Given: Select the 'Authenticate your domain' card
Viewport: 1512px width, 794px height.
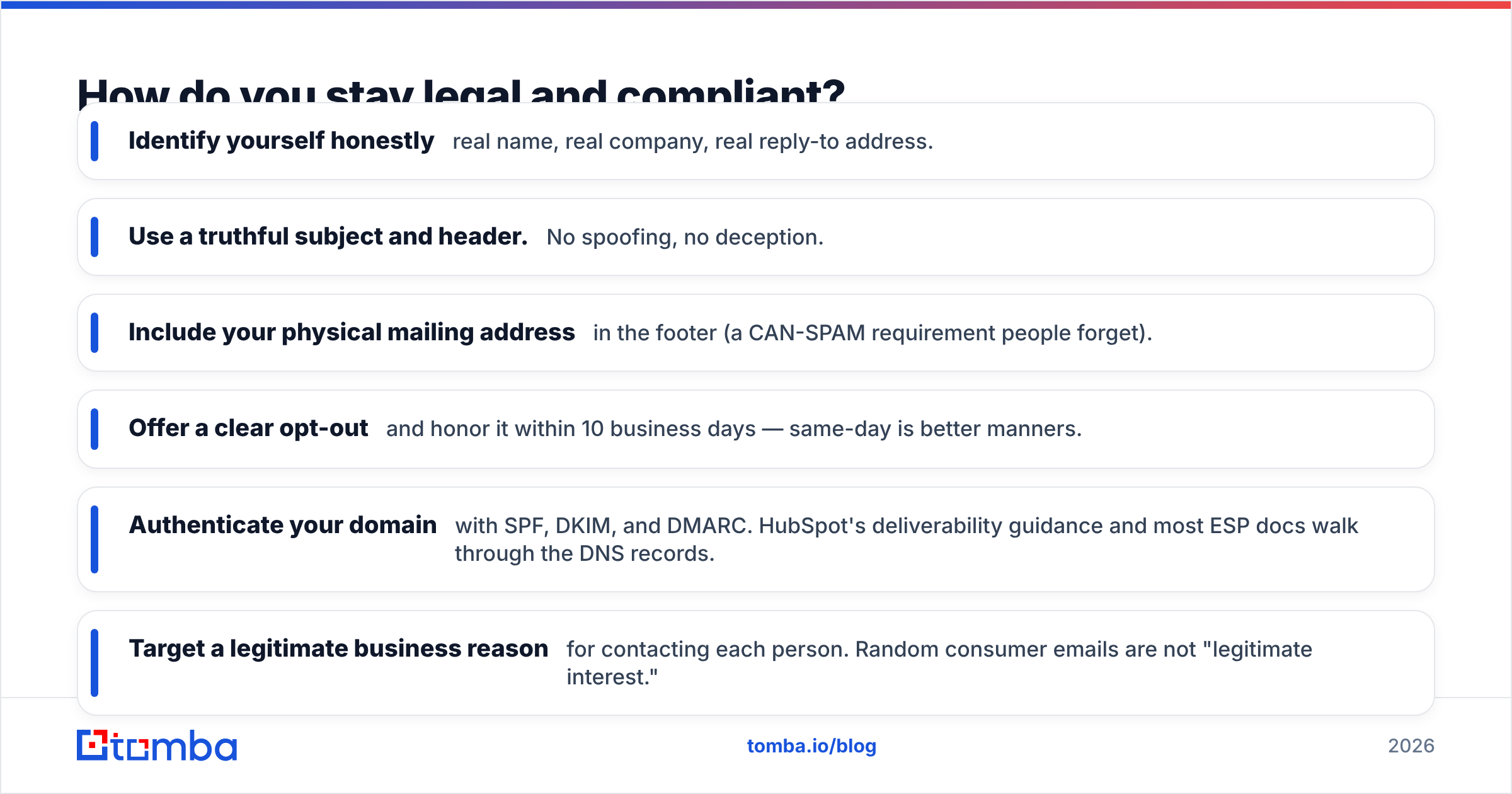Looking at the screenshot, I should pos(756,539).
